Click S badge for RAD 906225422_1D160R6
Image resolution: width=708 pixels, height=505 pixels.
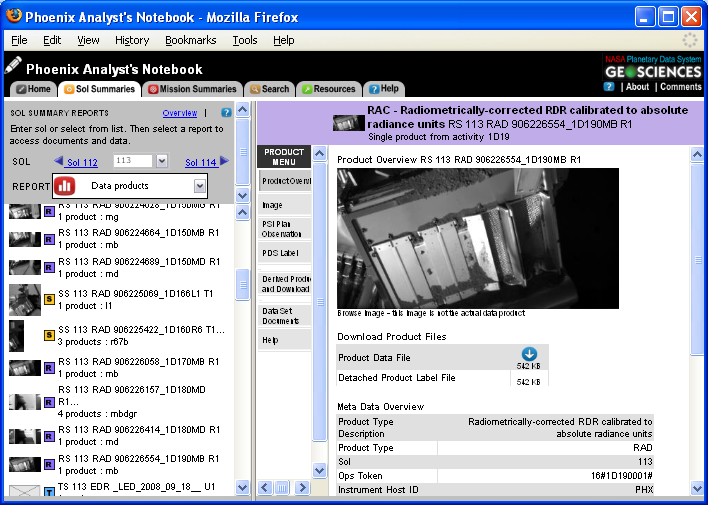49,335
